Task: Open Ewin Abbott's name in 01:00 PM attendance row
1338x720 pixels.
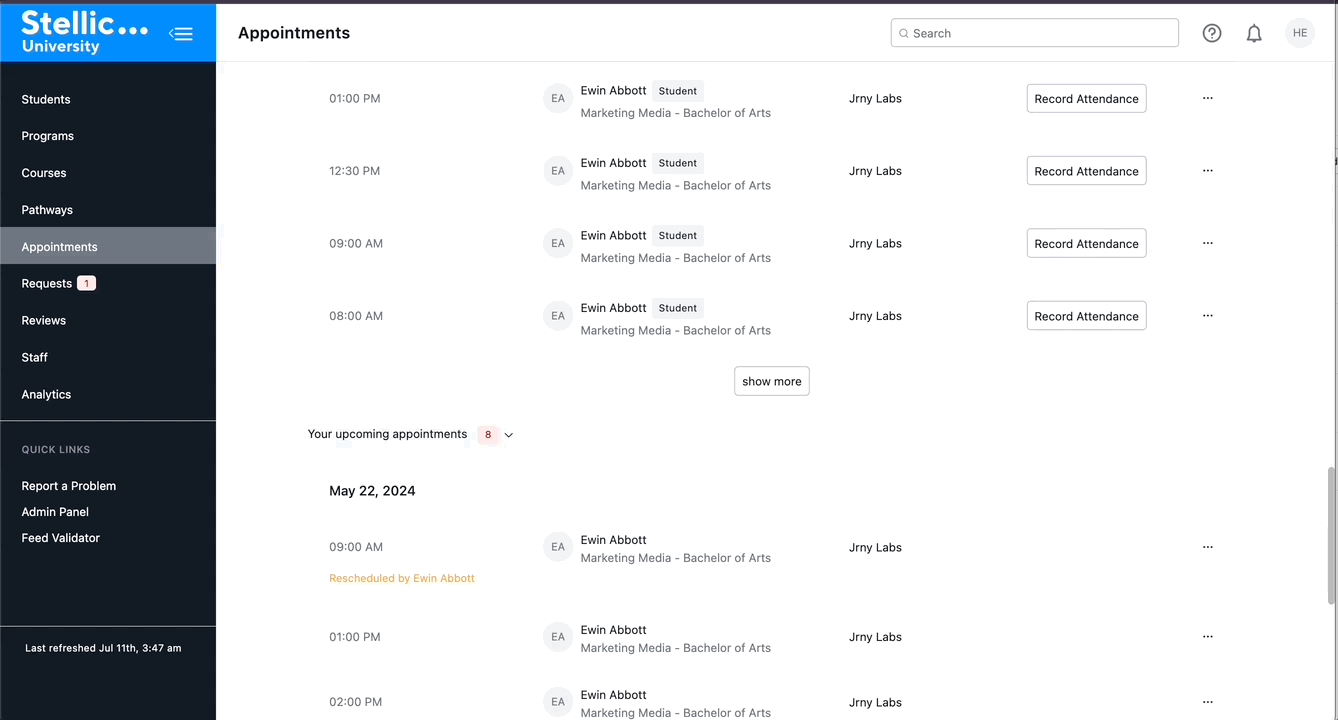Action: click(x=613, y=90)
